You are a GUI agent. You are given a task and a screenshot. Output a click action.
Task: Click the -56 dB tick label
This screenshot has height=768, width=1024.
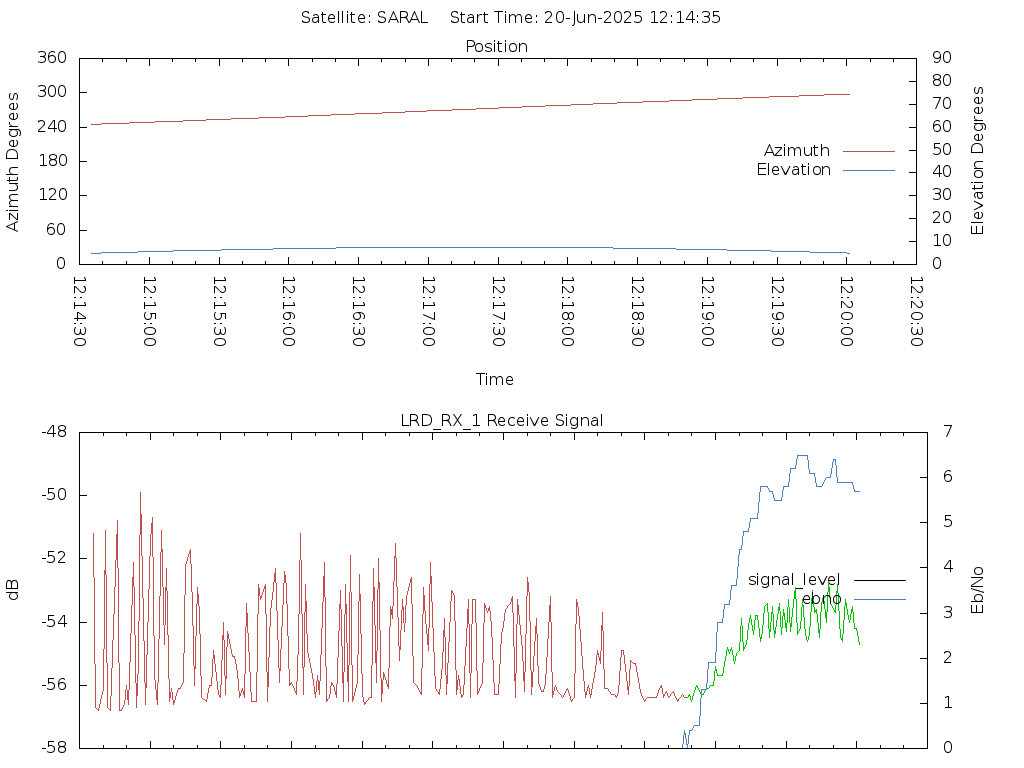tap(54, 685)
